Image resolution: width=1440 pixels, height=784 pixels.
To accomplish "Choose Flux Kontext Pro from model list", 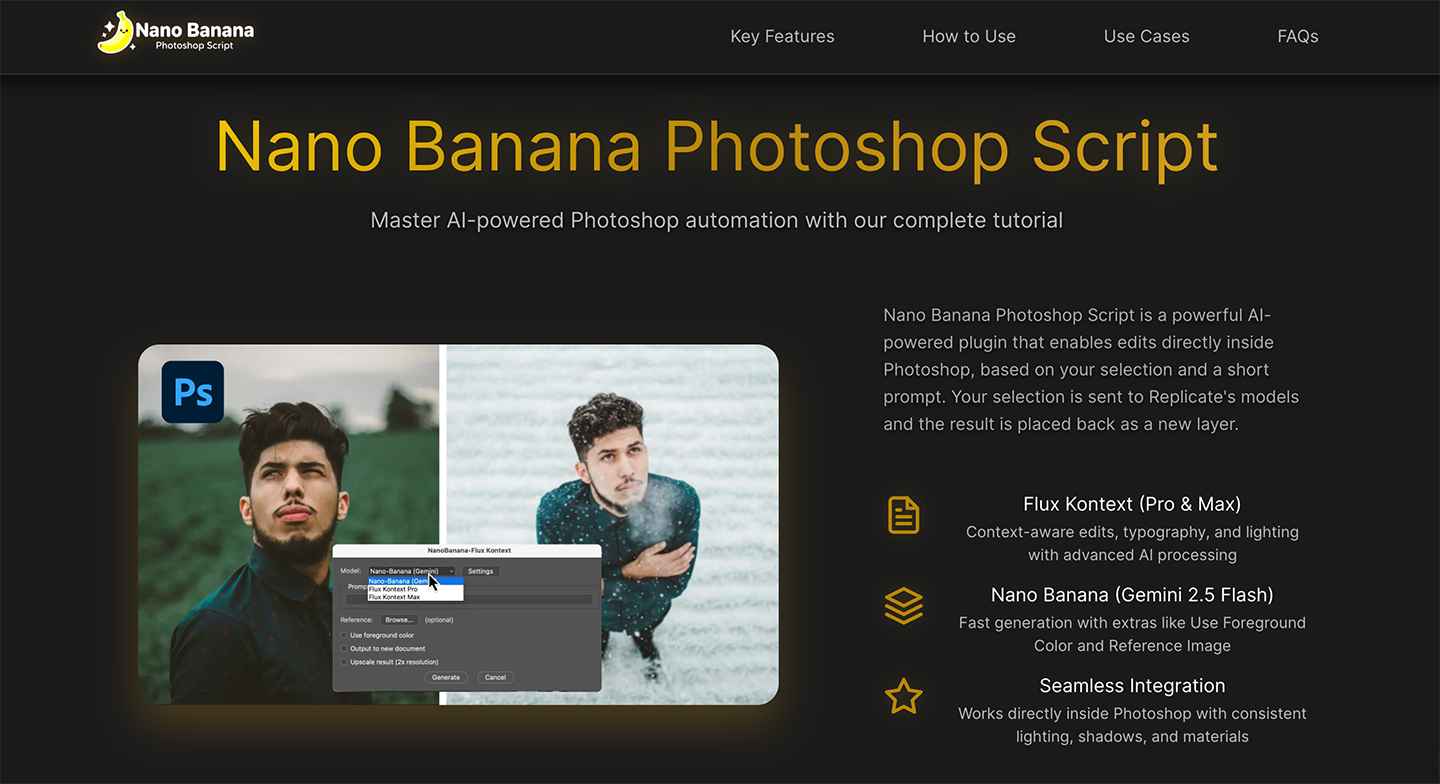I will click(394, 589).
